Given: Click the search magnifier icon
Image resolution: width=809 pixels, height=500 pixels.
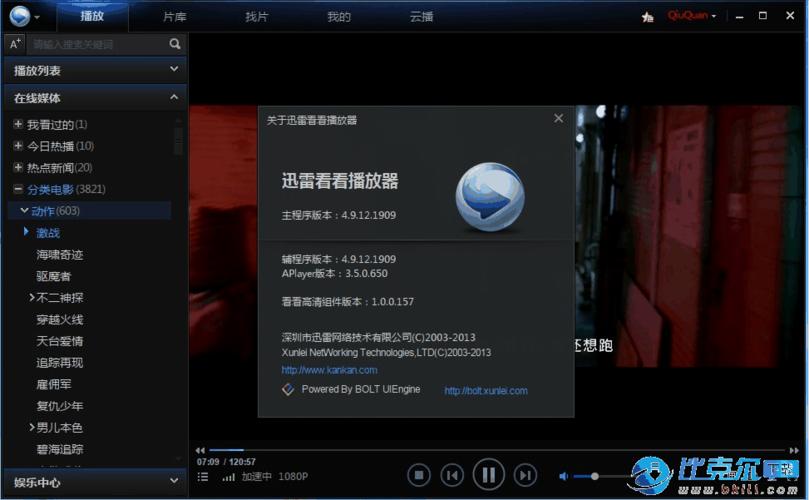Looking at the screenshot, I should 175,44.
